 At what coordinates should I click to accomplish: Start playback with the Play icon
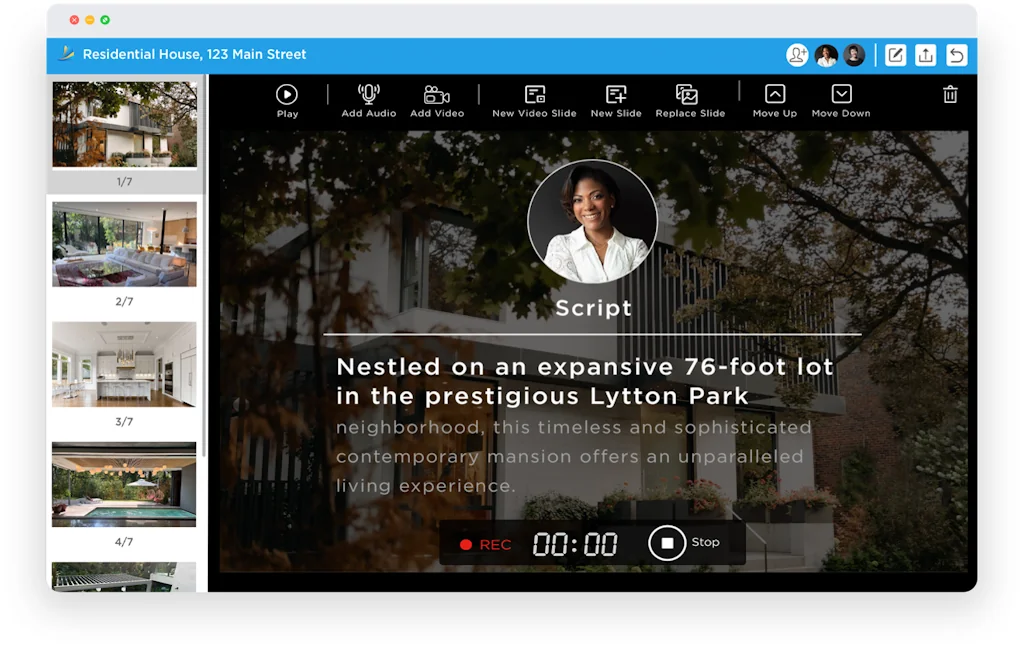coord(287,98)
